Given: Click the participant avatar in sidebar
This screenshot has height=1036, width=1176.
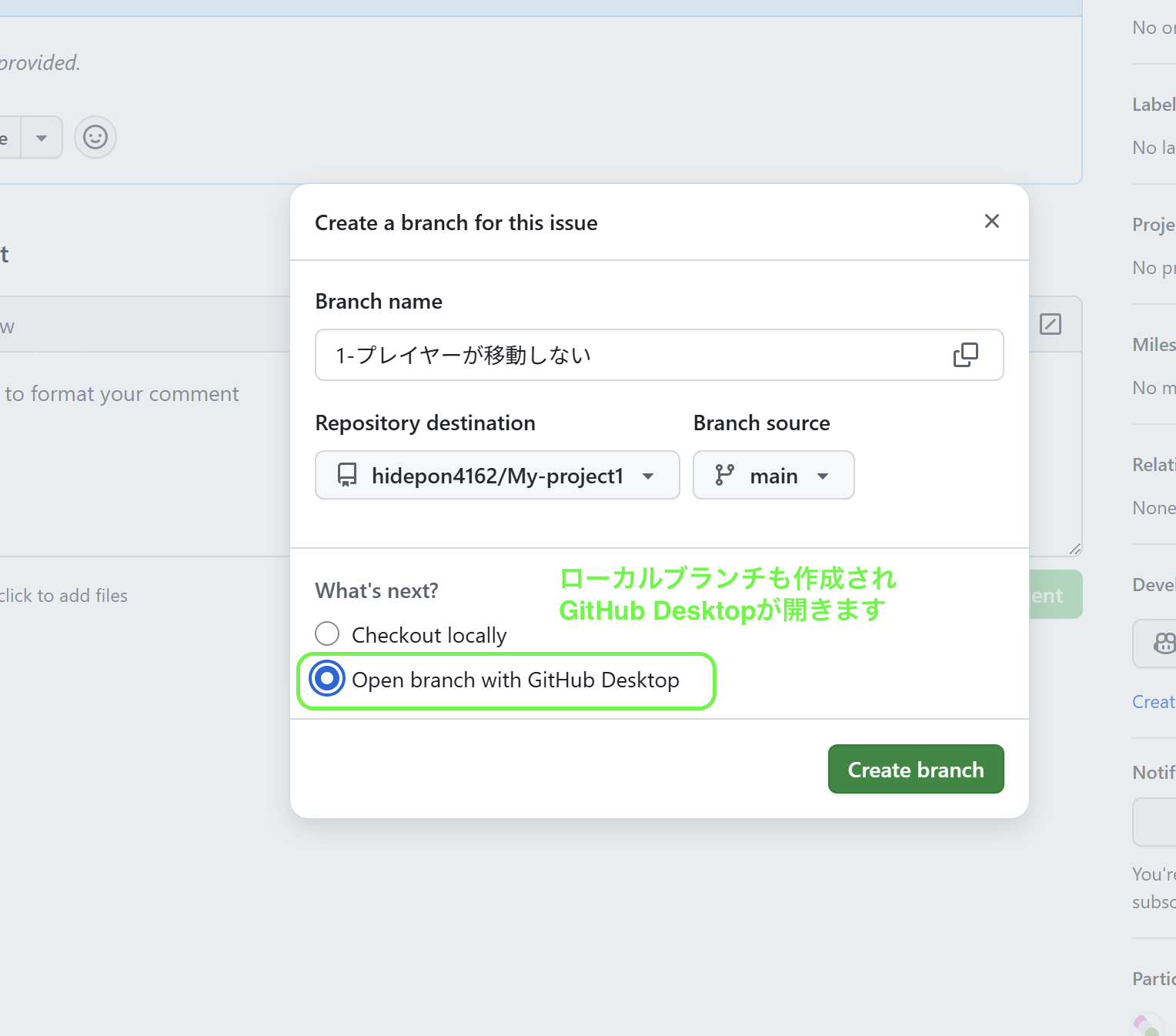Looking at the screenshot, I should 1147,1025.
